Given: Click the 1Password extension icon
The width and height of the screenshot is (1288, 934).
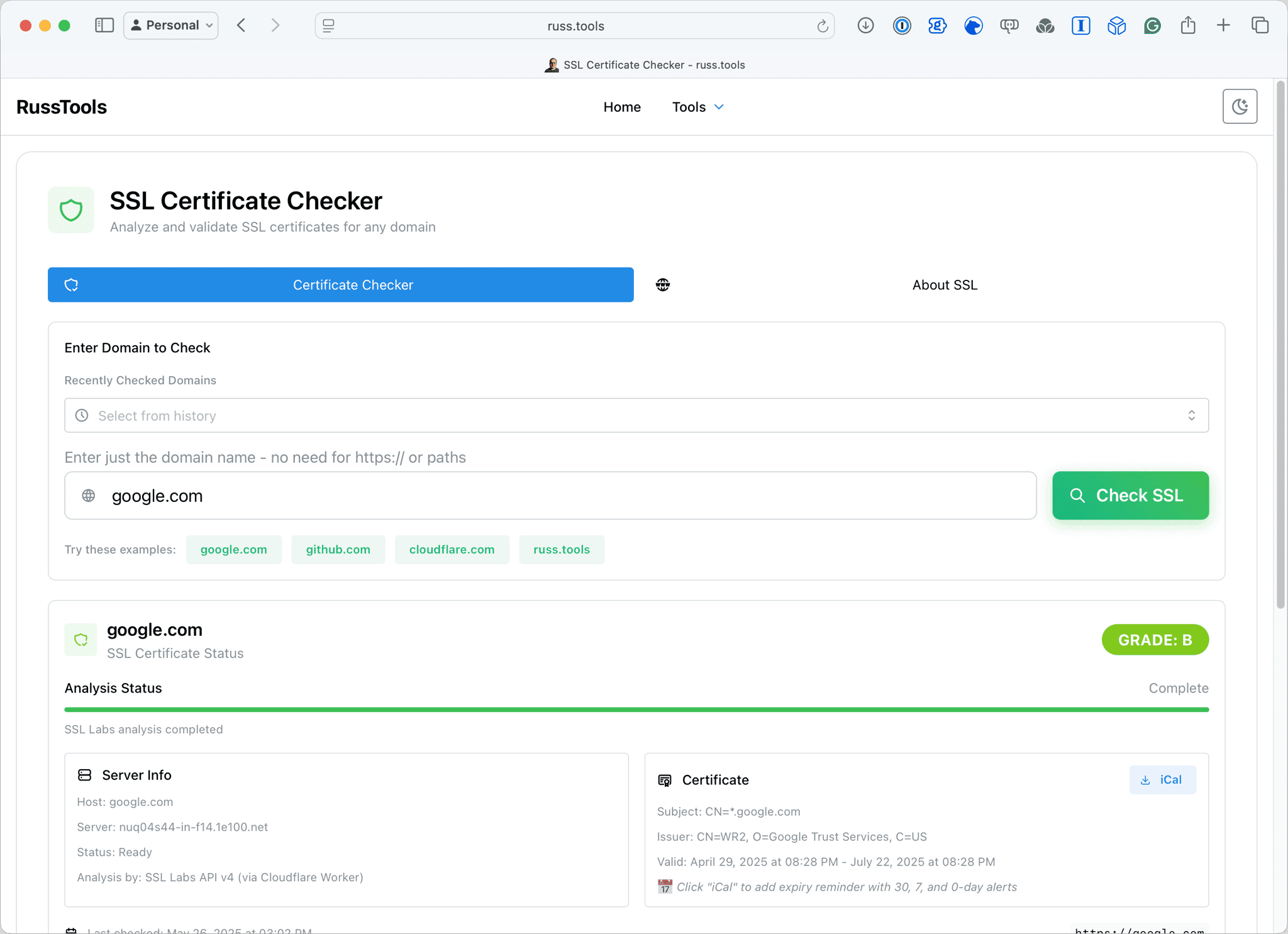Looking at the screenshot, I should point(902,25).
